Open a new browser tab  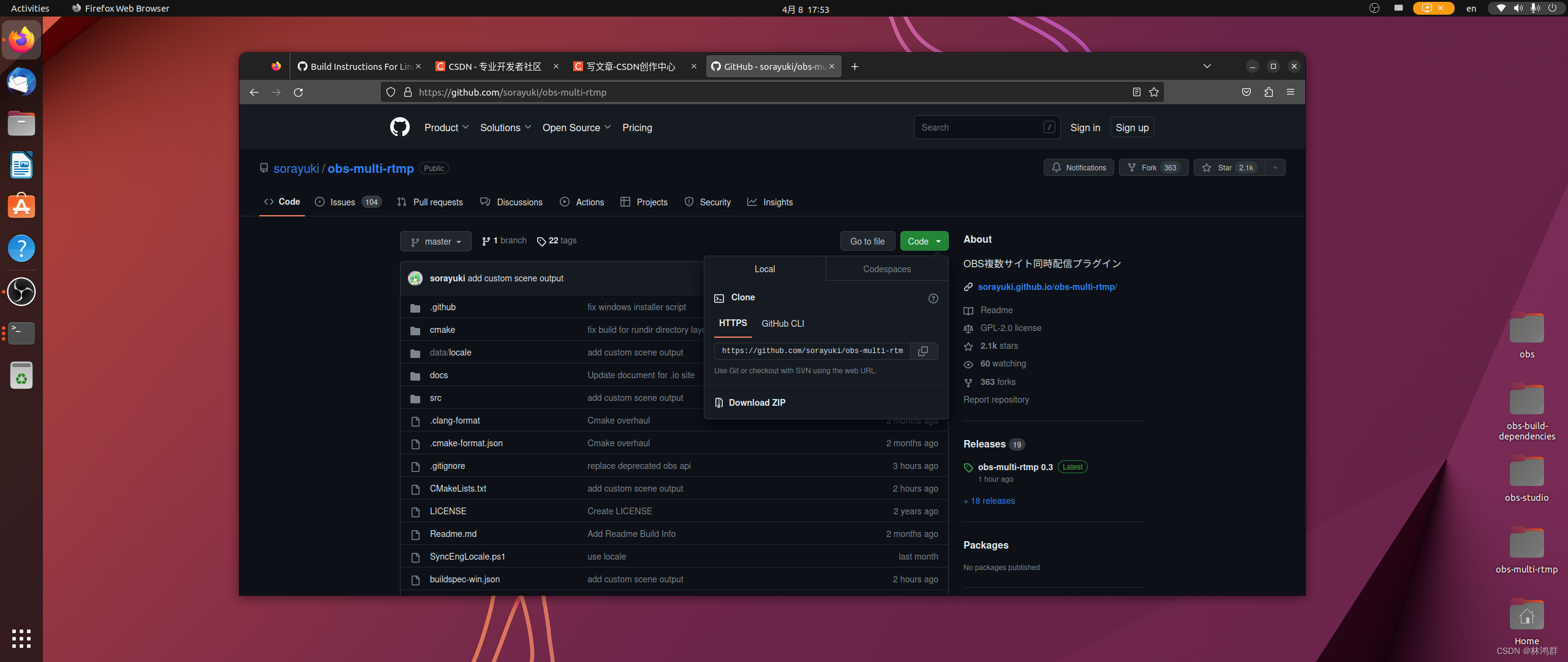[x=855, y=66]
